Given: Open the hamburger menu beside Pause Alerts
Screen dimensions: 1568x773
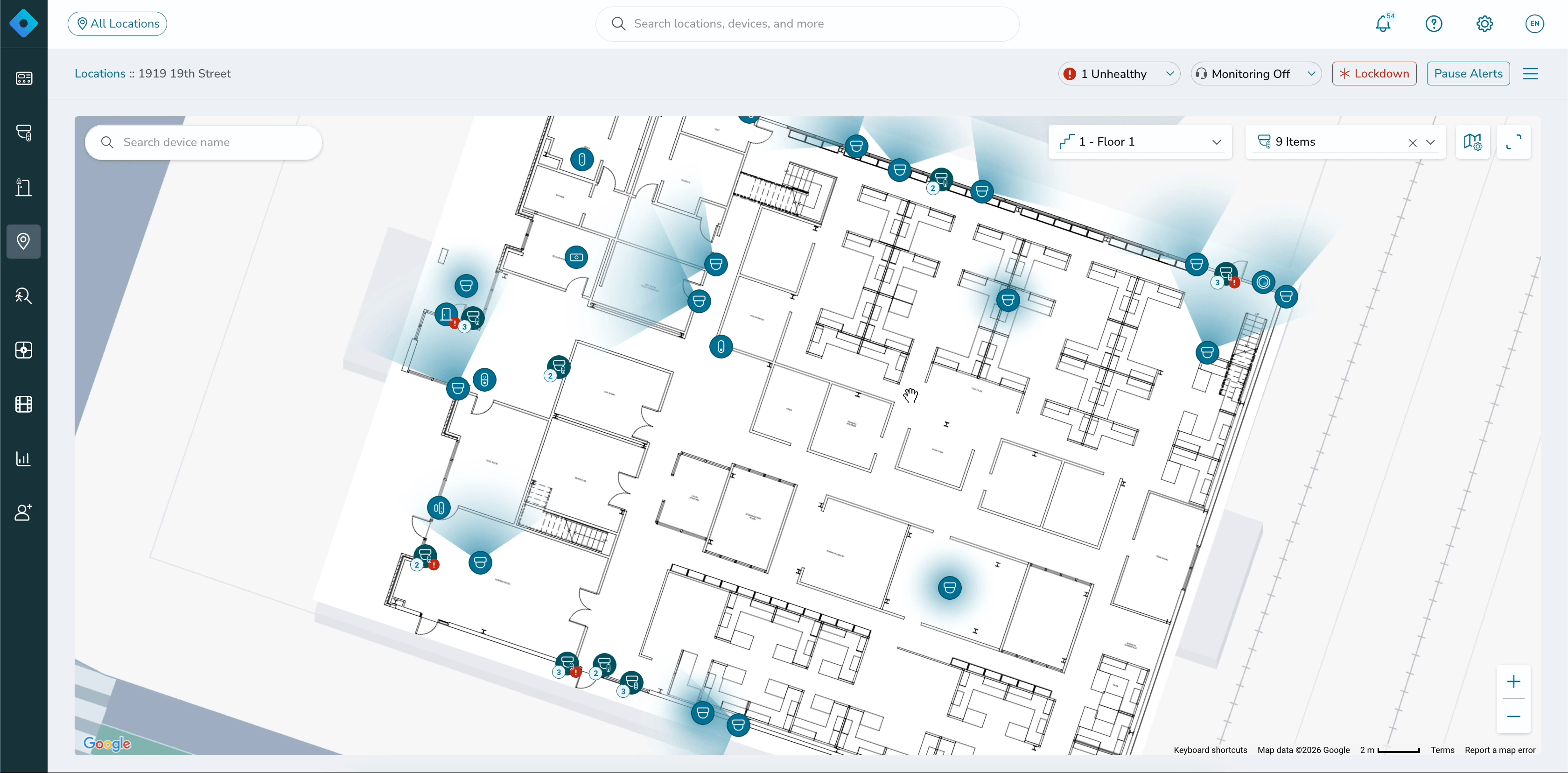Looking at the screenshot, I should 1530,74.
